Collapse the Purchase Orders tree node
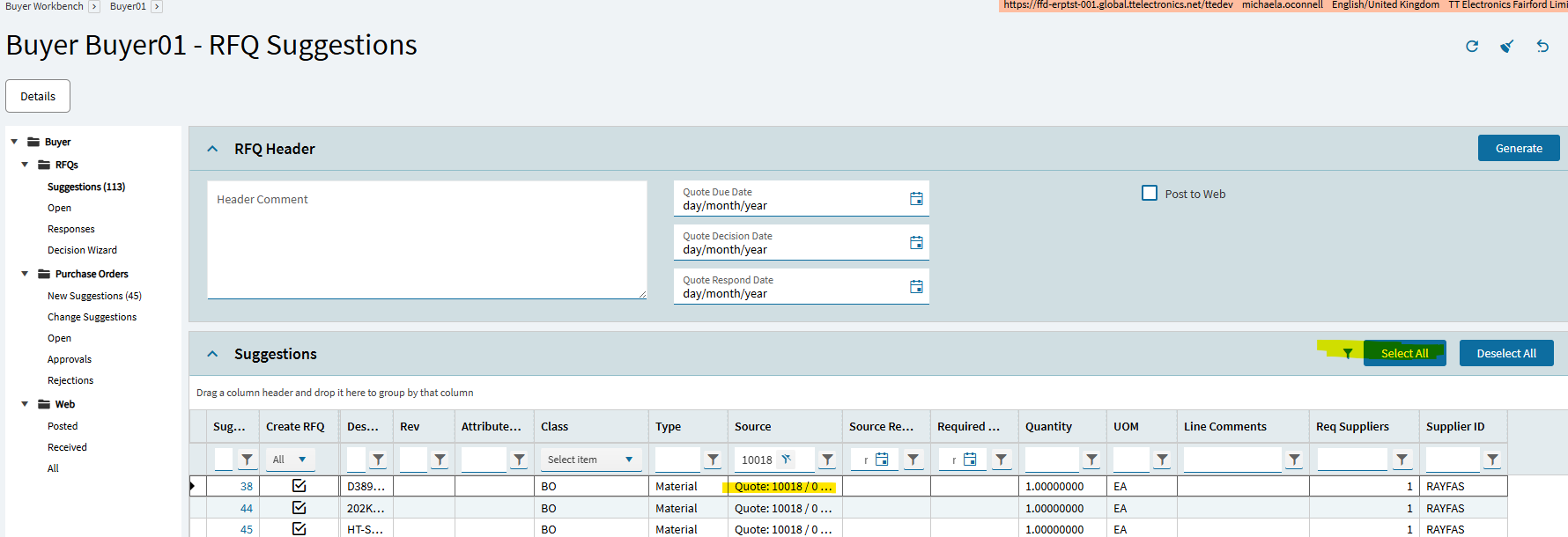This screenshot has height=537, width=1568. [25, 274]
